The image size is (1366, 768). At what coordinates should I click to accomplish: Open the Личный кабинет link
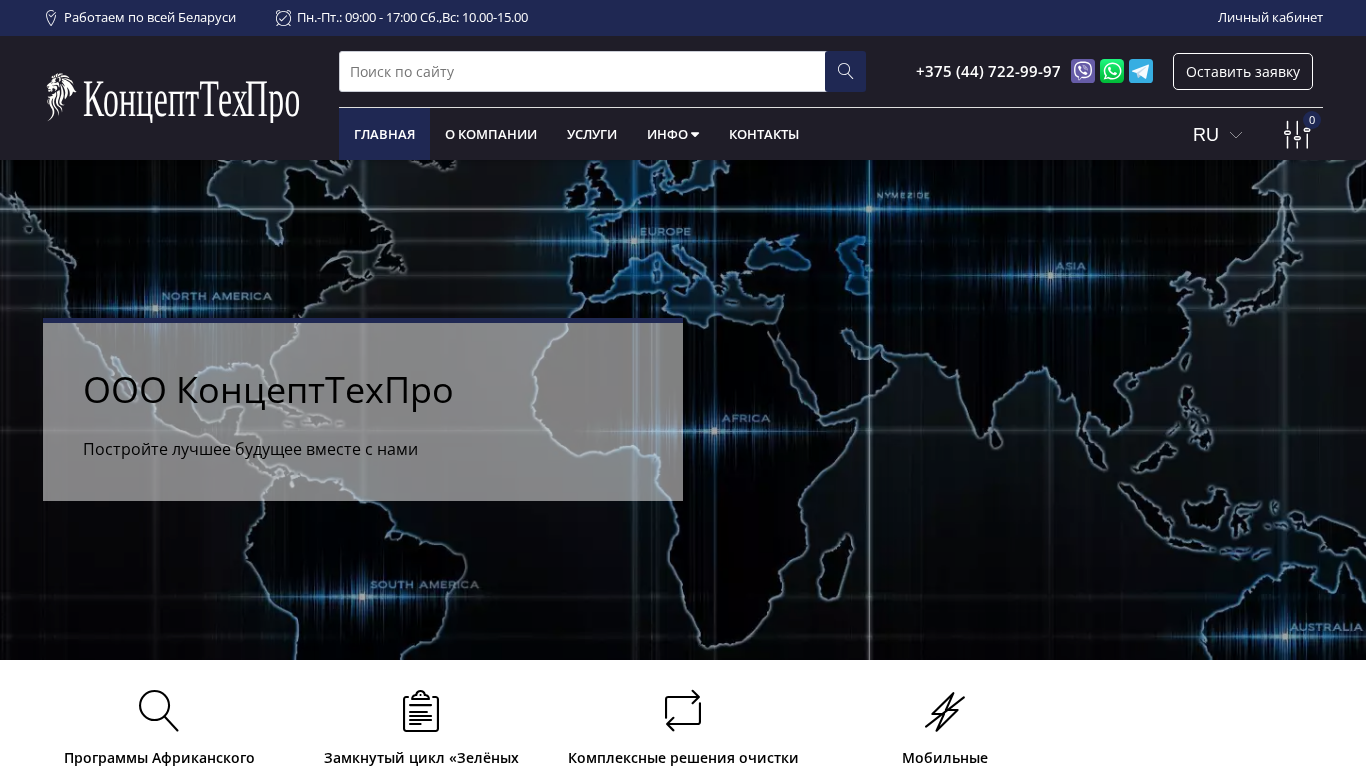coord(1270,18)
